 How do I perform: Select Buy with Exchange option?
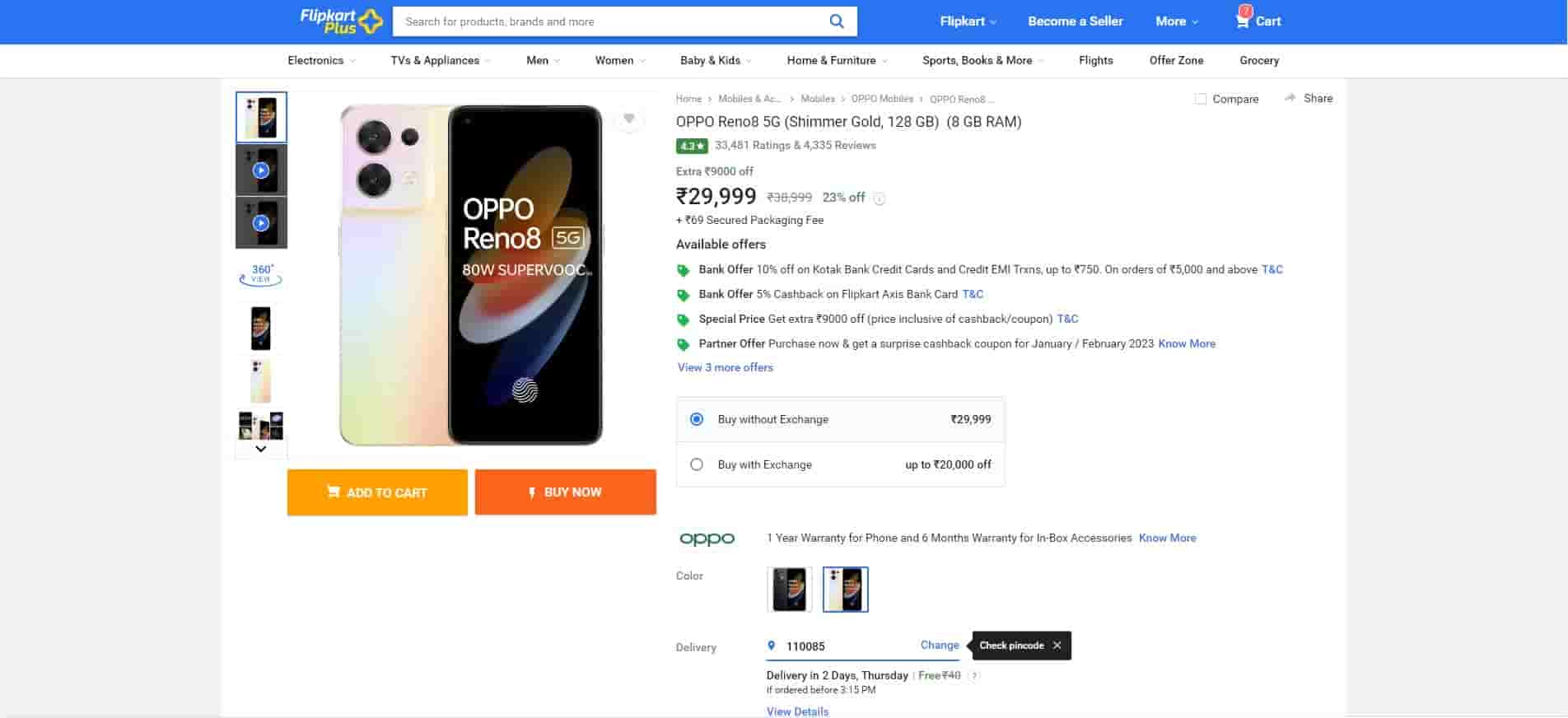(697, 464)
